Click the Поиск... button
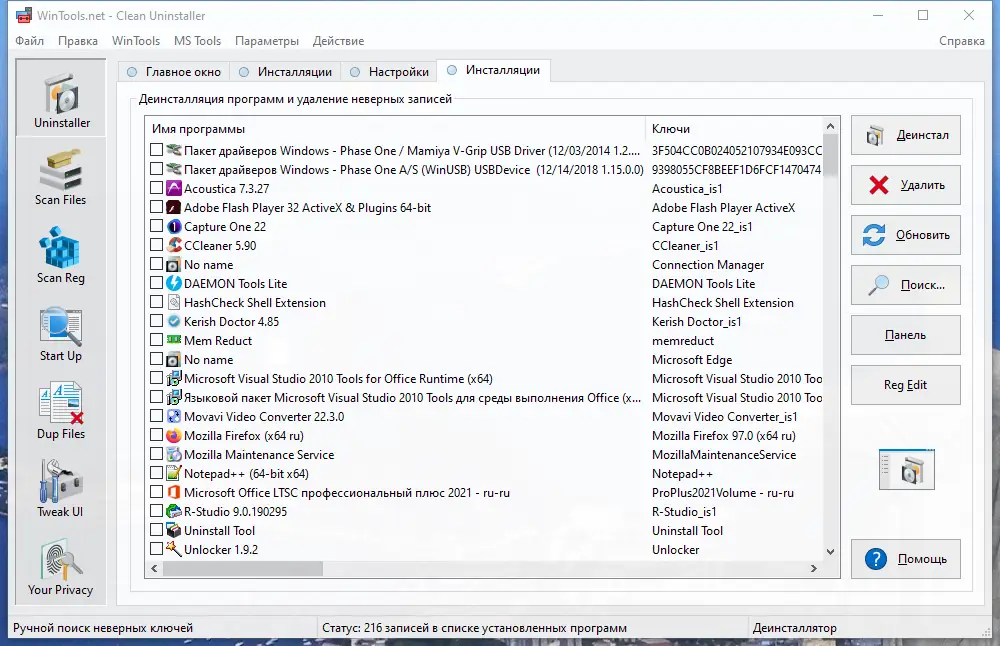 pos(906,285)
